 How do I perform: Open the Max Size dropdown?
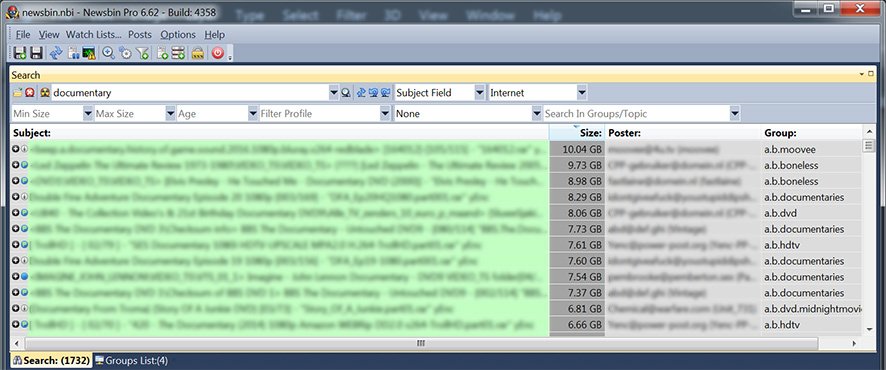(170, 114)
